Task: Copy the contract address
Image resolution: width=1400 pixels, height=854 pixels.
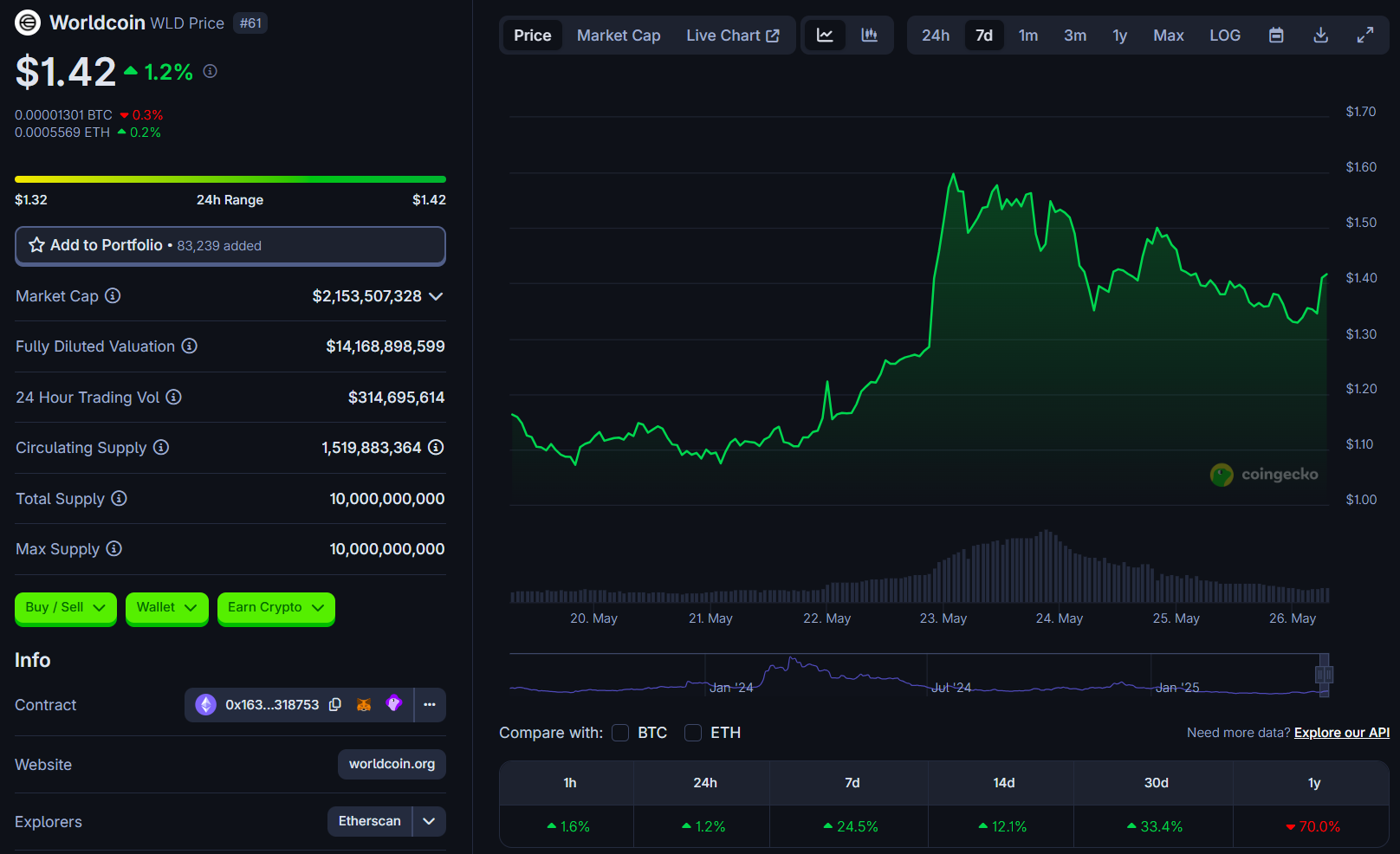Action: point(335,705)
